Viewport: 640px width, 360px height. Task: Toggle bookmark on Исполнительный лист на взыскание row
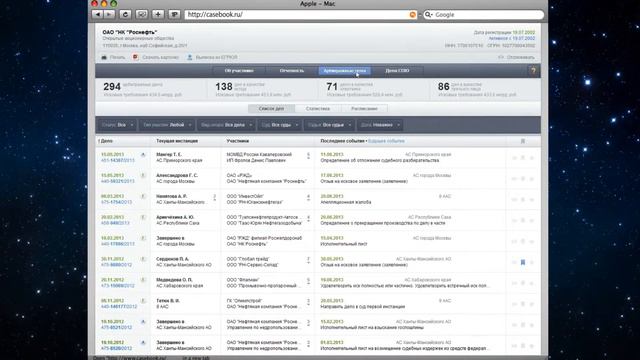point(522,325)
